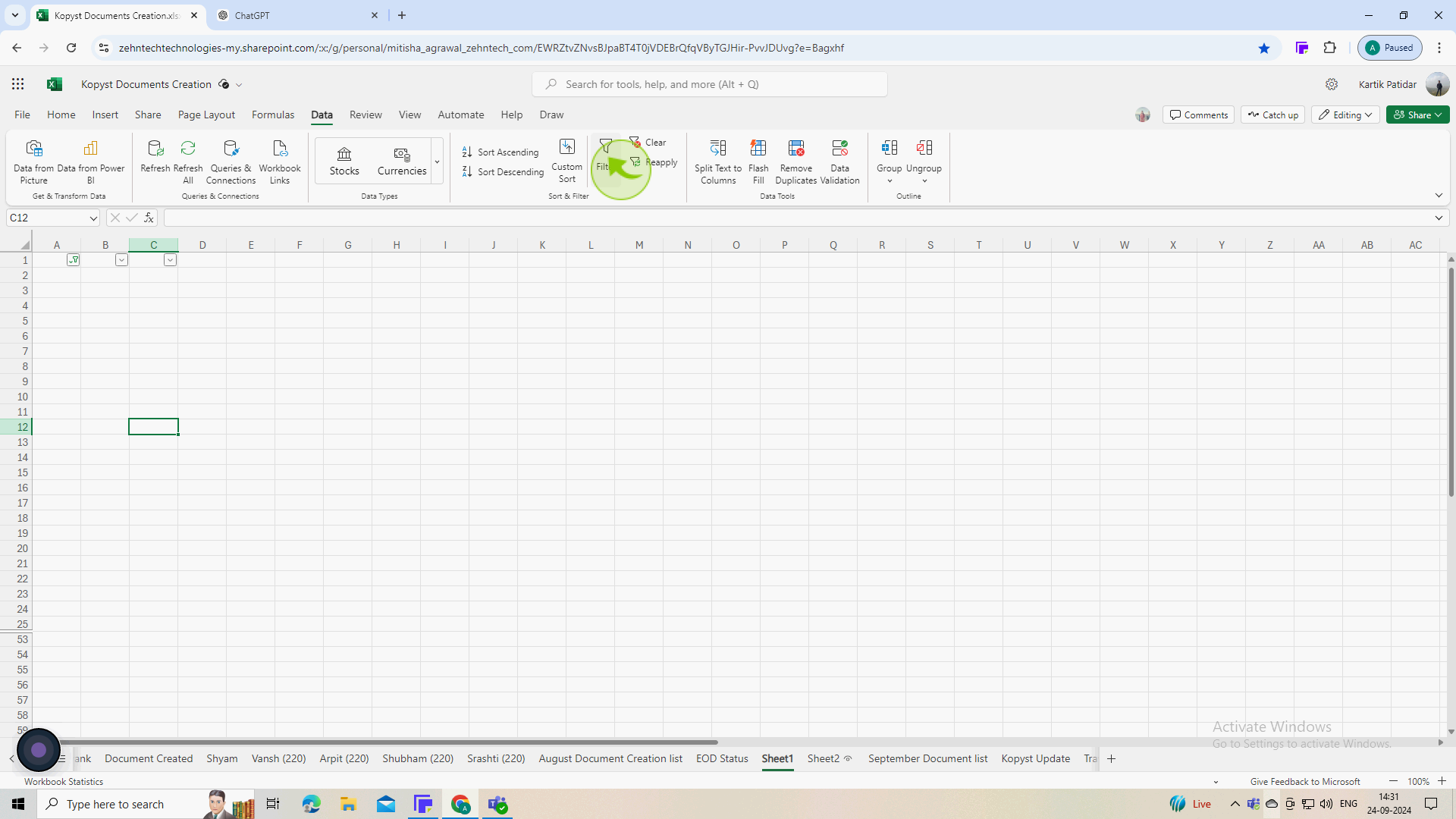Screen dimensions: 1456x819
Task: Open the app launcher waffle icon
Action: pyautogui.click(x=17, y=84)
